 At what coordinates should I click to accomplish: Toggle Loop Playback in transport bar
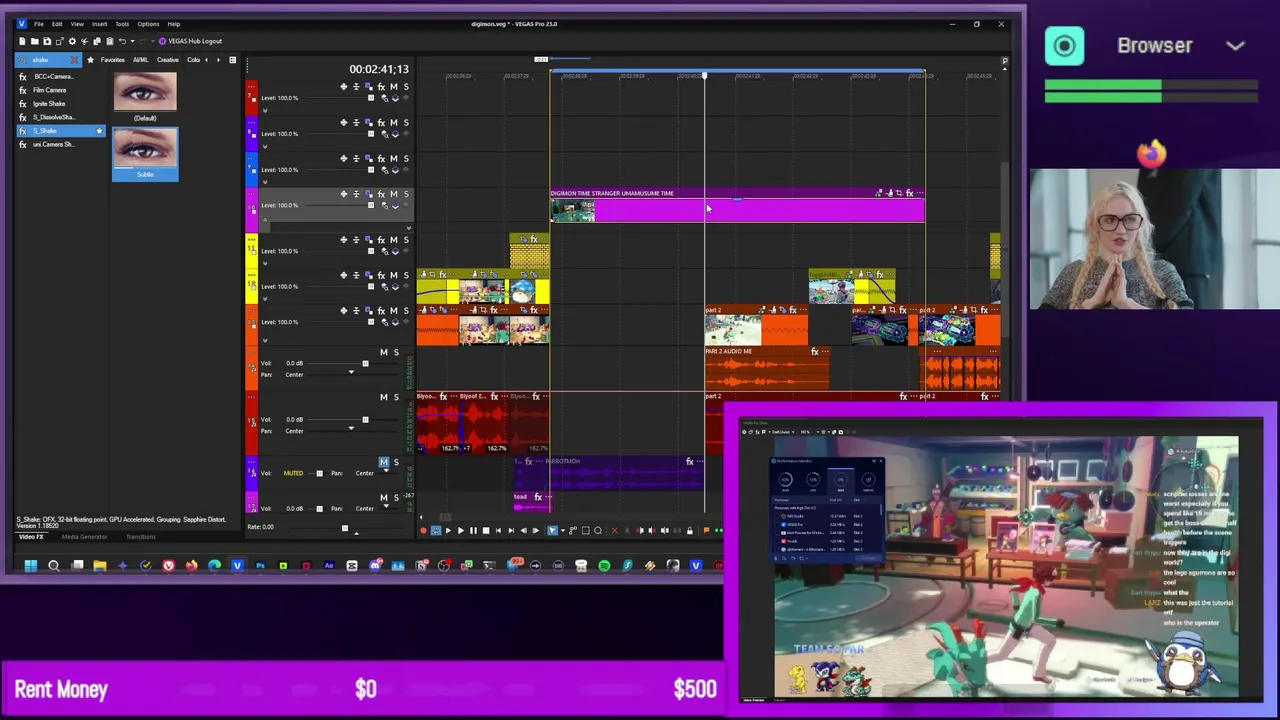435,531
